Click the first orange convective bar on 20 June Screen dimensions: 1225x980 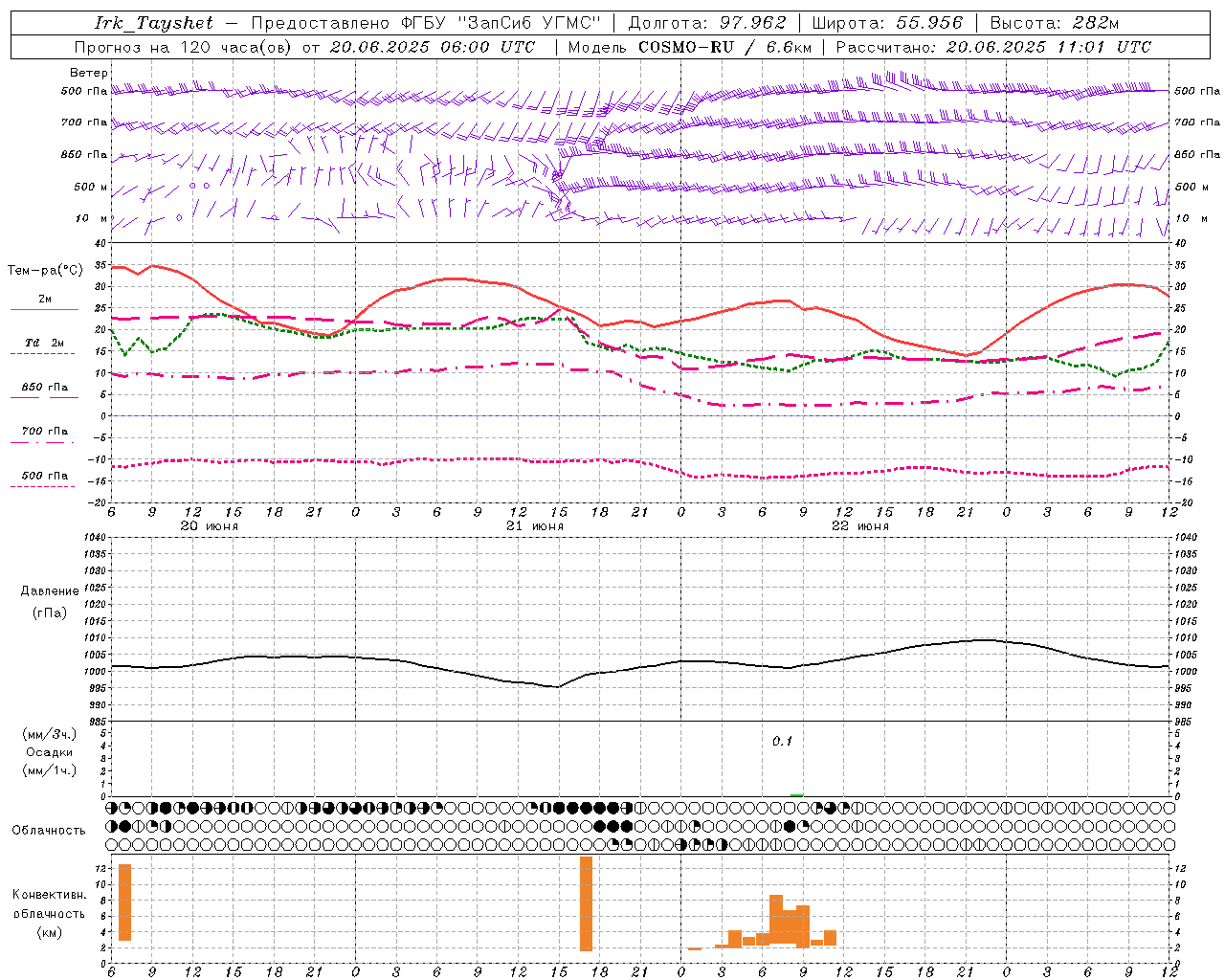click(124, 902)
